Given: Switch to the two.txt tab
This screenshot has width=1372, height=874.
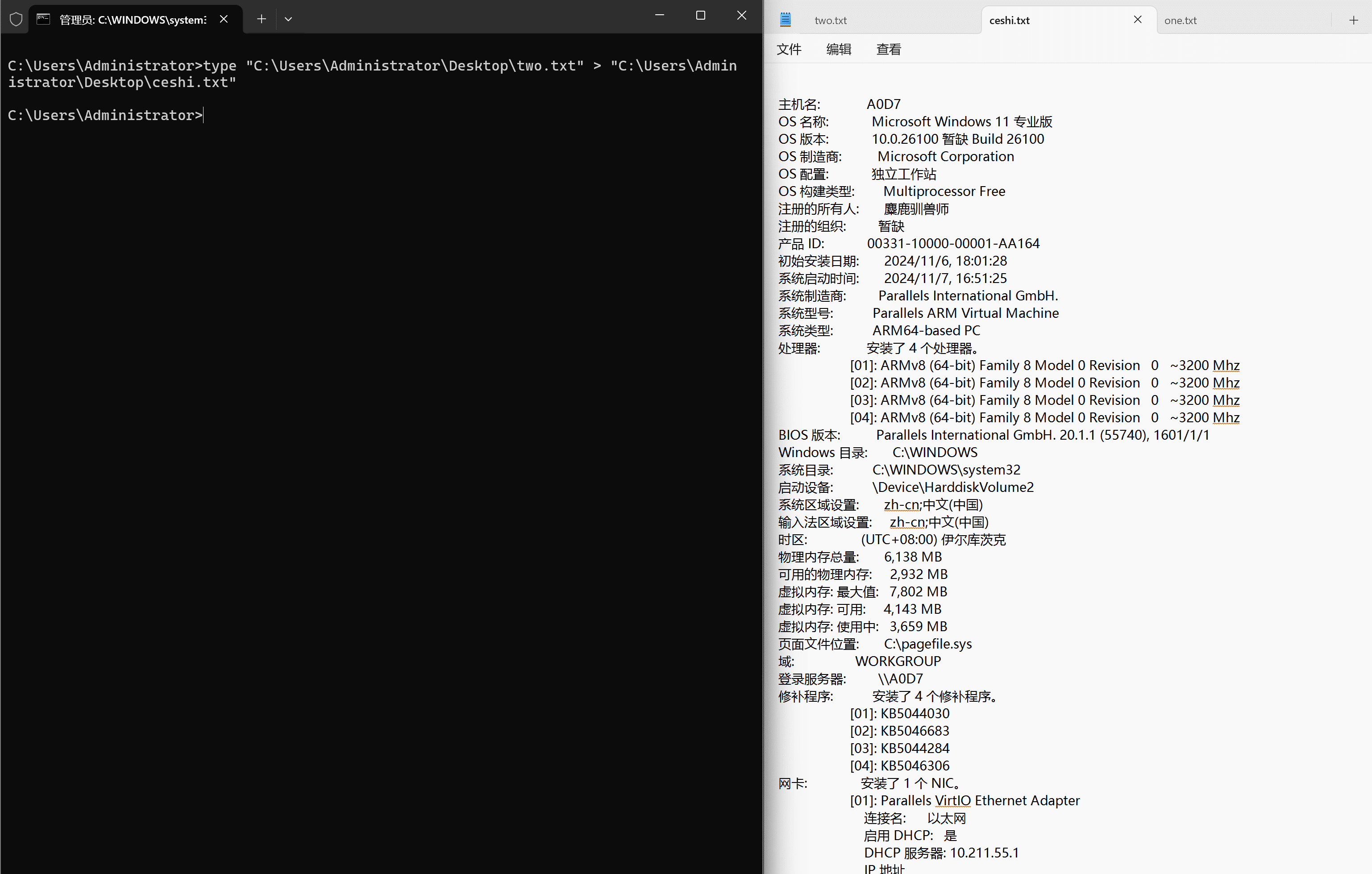Looking at the screenshot, I should (x=831, y=21).
